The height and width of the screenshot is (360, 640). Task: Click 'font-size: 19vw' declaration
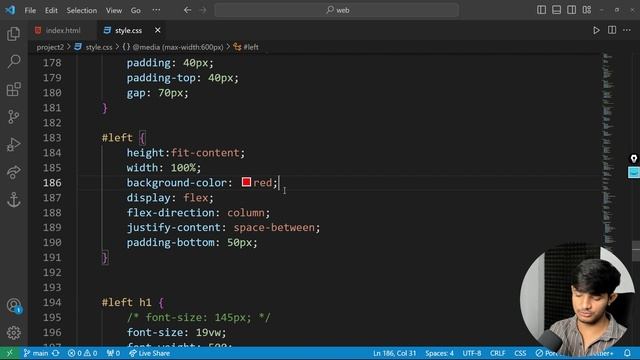tap(176, 332)
